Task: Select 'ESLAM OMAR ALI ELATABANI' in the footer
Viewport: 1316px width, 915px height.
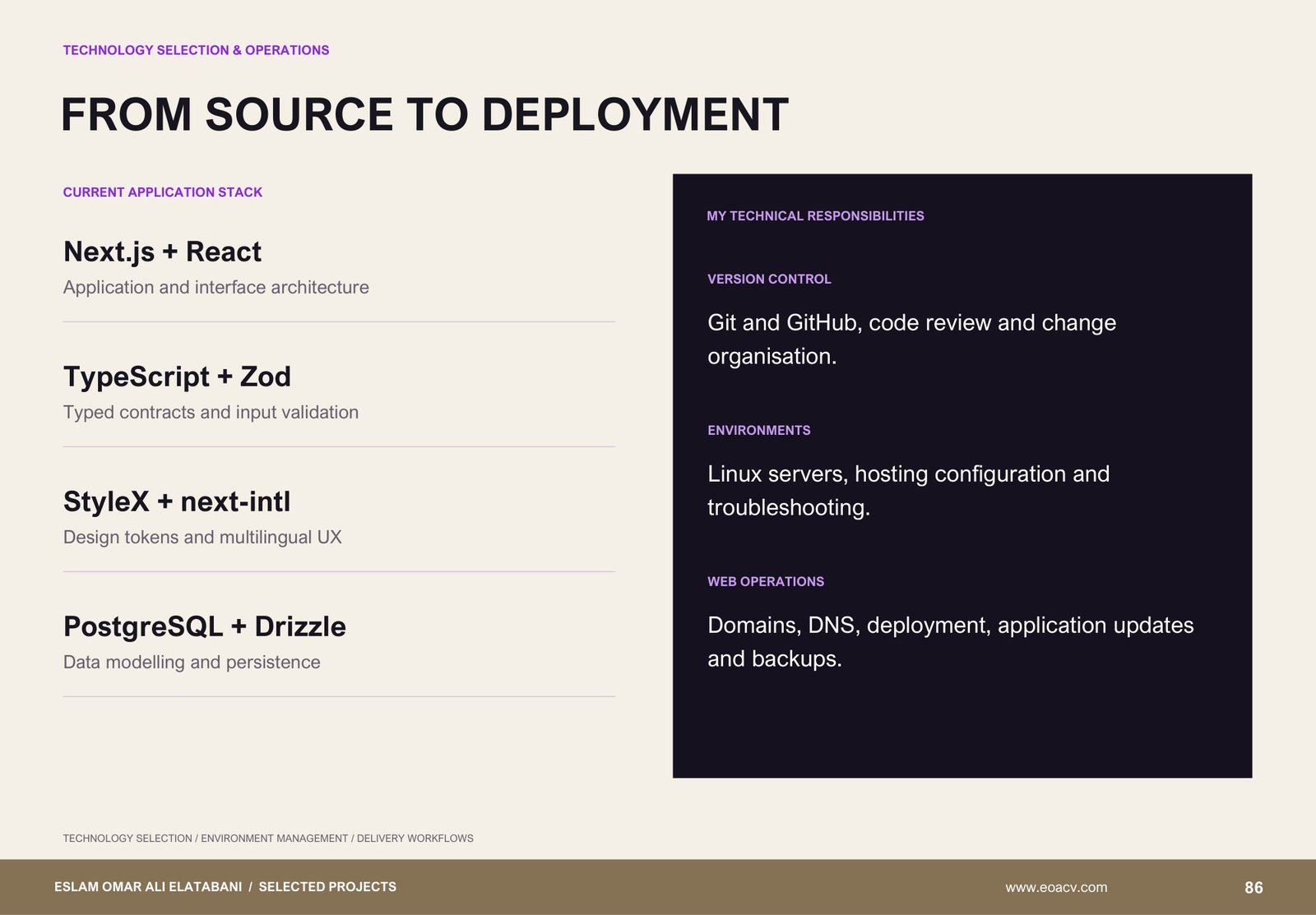Action: coord(148,887)
